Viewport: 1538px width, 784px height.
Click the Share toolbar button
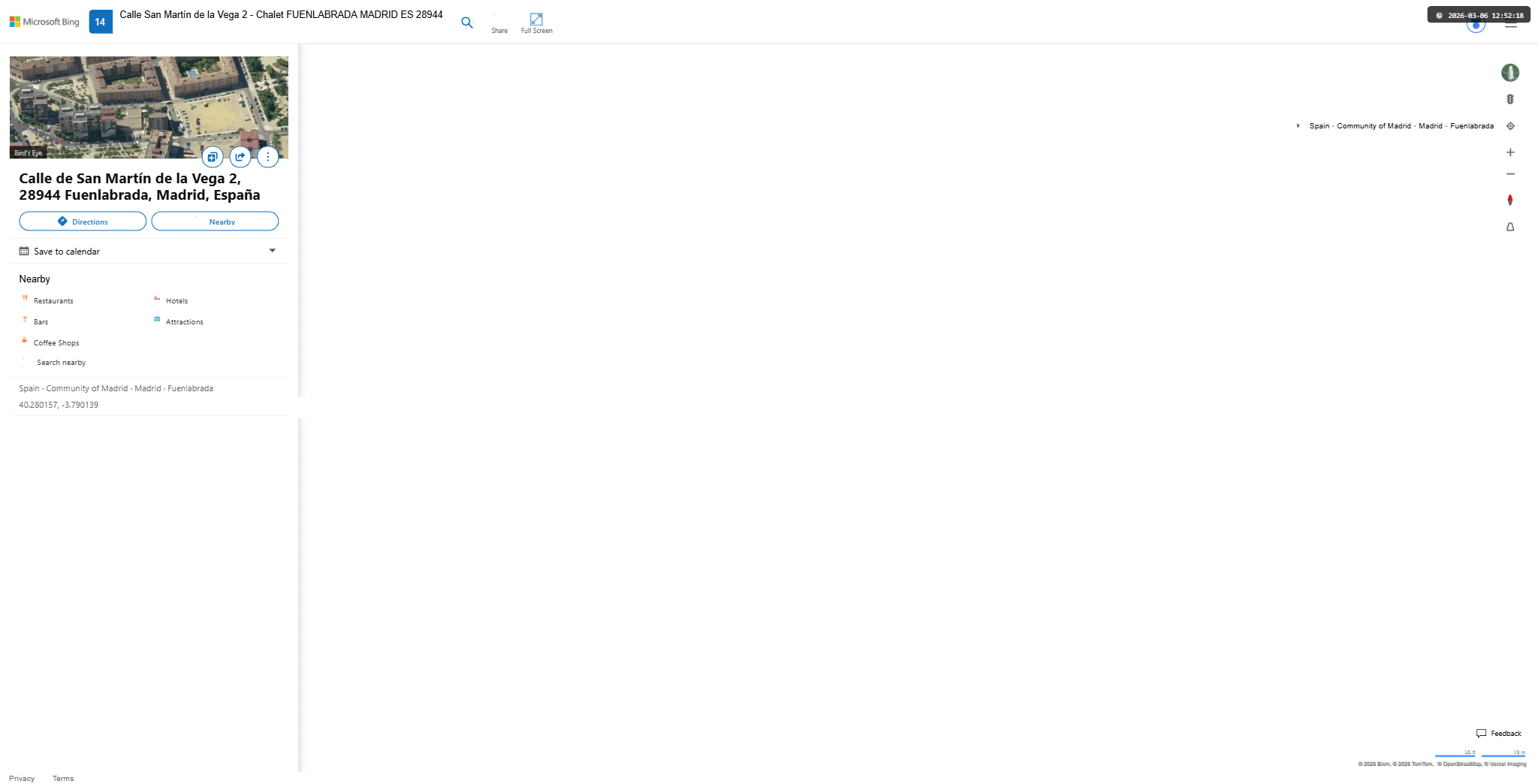(499, 24)
